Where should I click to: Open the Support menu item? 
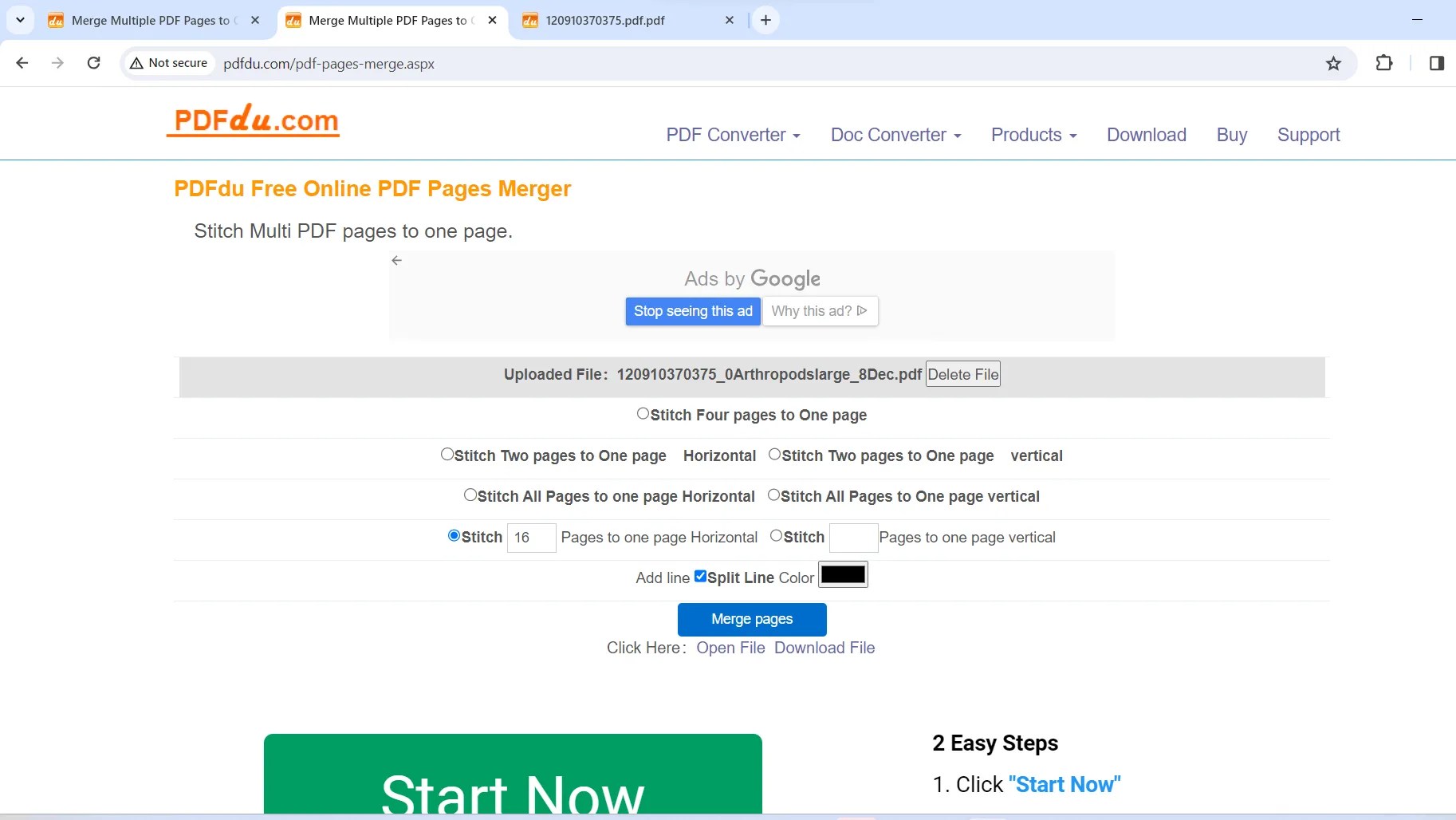coord(1308,135)
